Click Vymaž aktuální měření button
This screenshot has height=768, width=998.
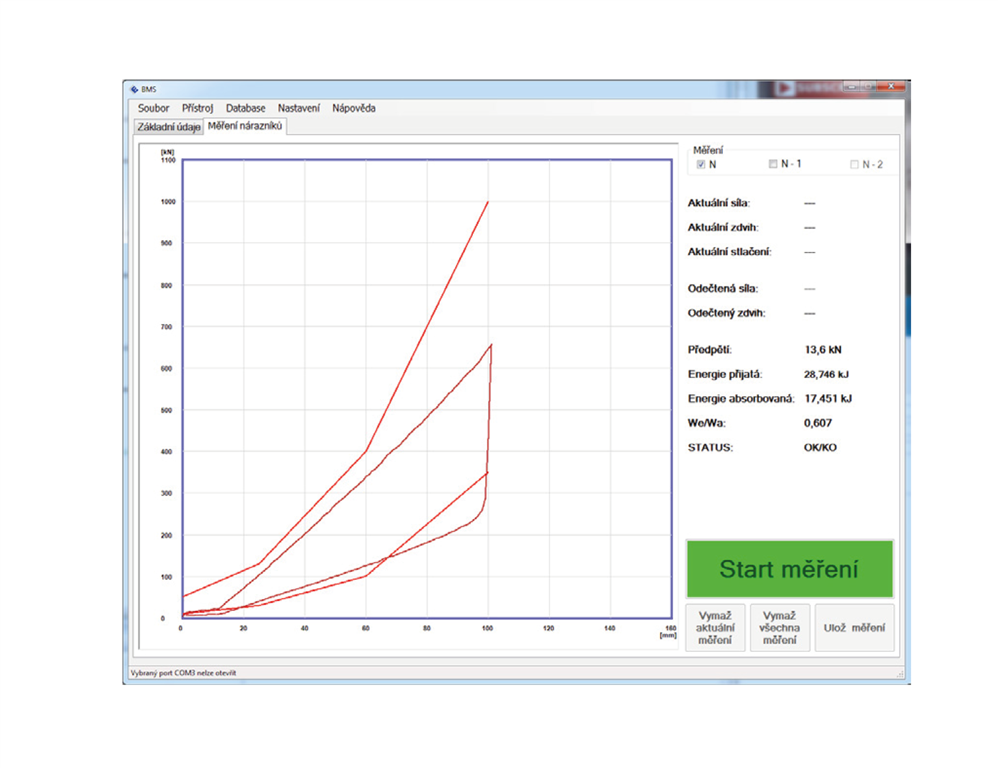pos(715,628)
